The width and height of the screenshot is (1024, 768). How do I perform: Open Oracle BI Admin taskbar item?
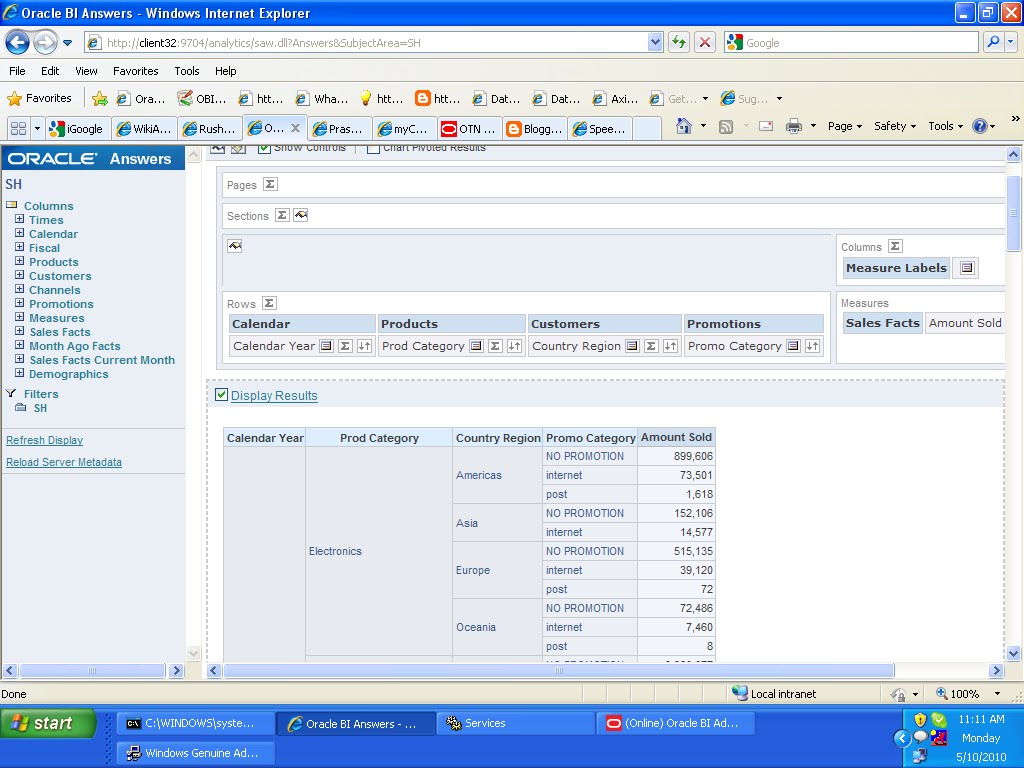676,723
